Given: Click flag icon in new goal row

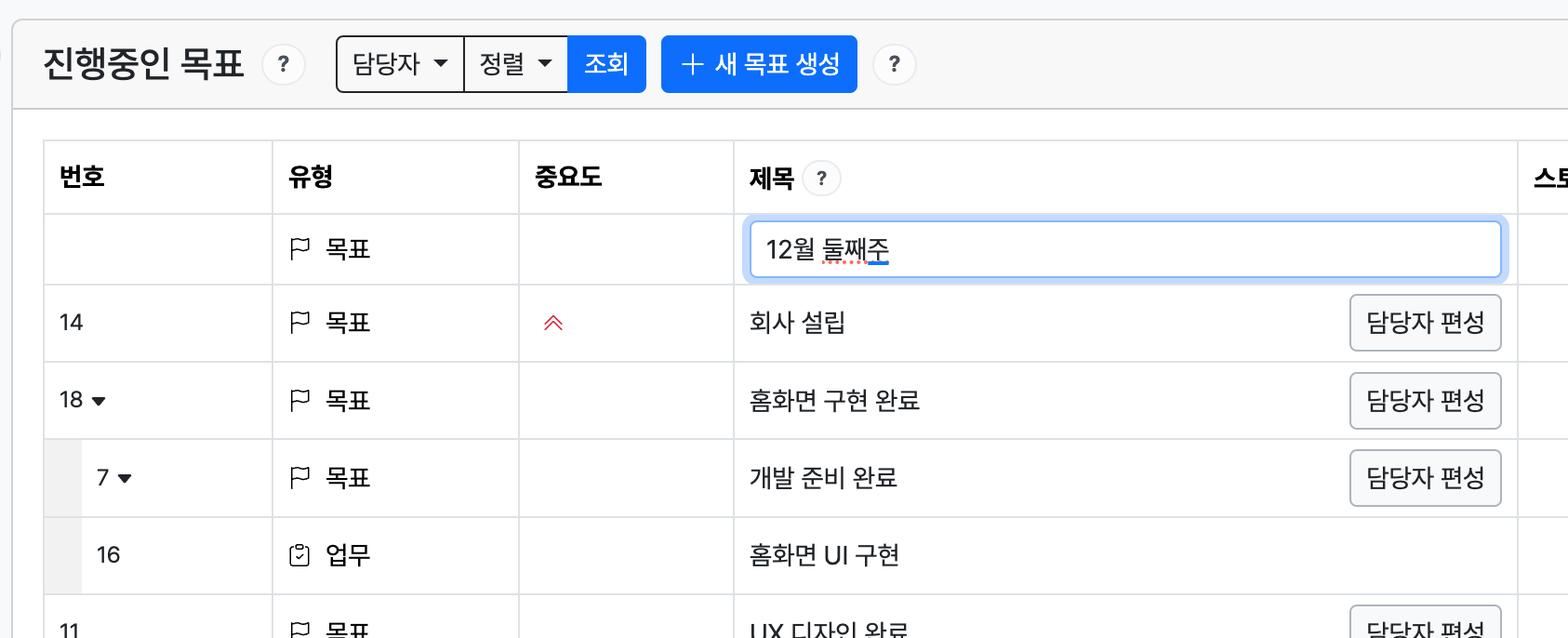Looking at the screenshot, I should [299, 249].
